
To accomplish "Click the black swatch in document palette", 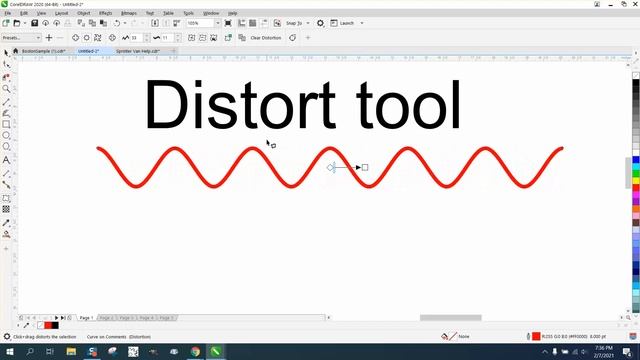I will [x=55, y=325].
